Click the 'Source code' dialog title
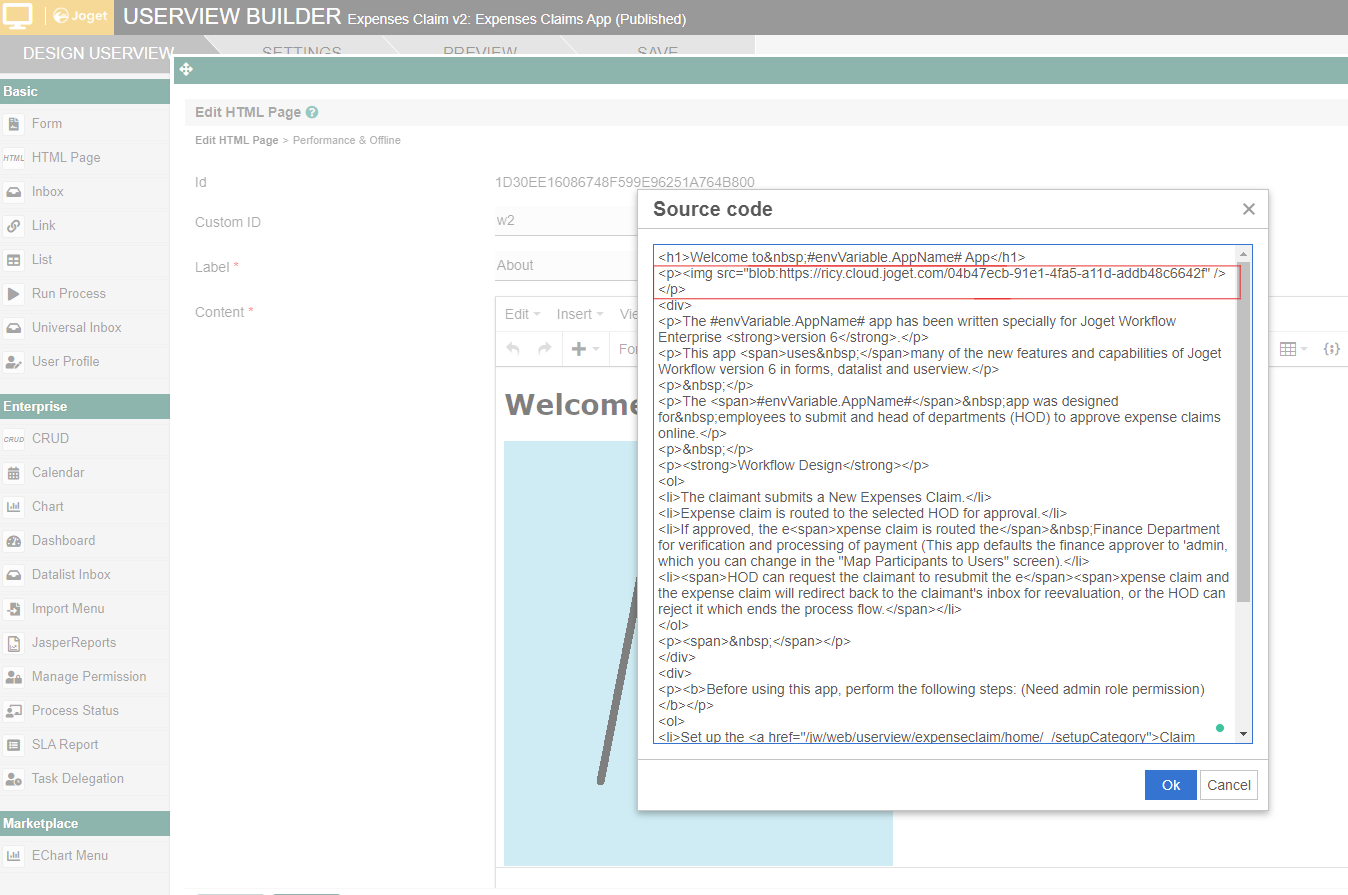 (713, 209)
